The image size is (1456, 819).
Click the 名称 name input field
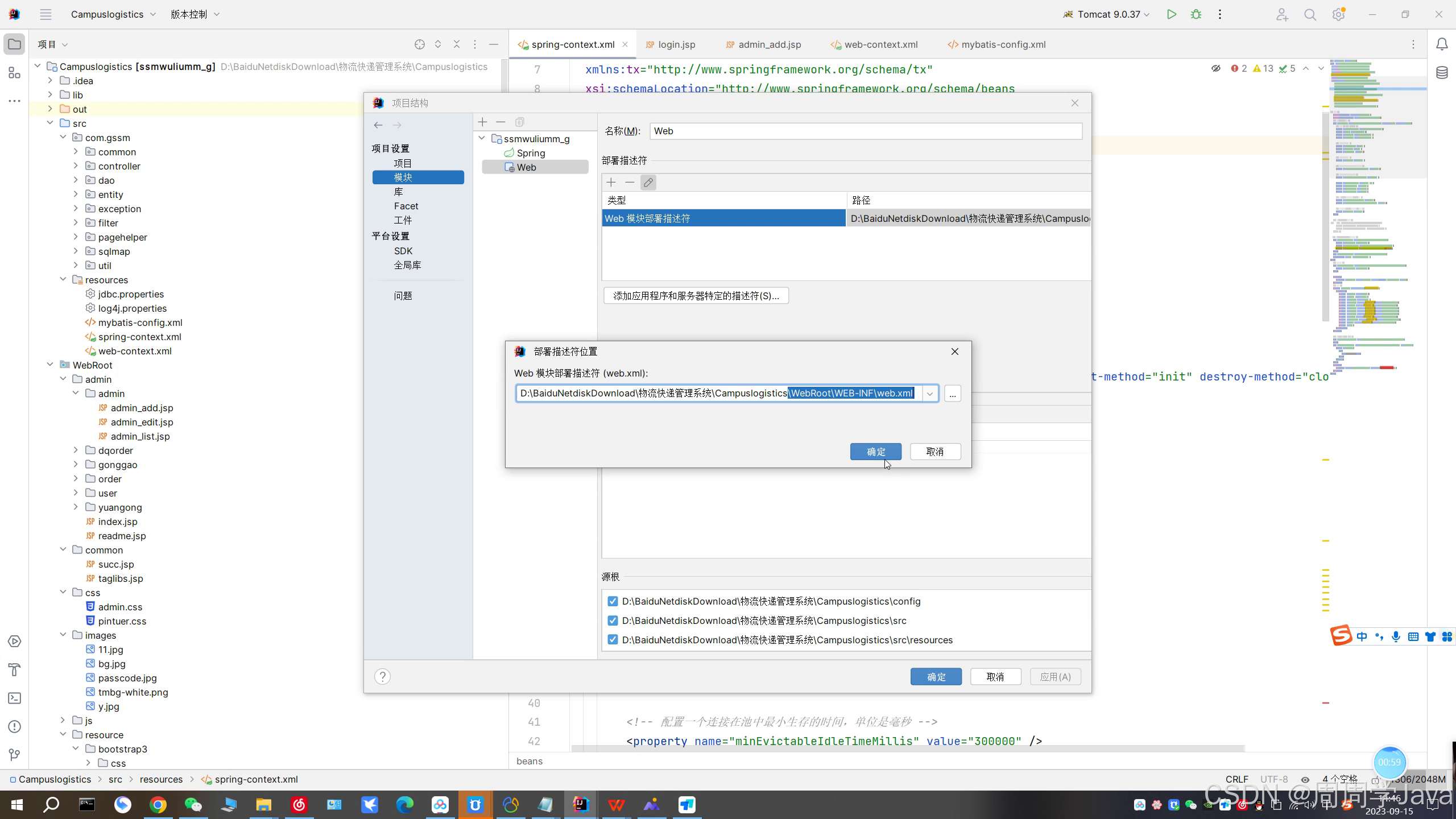[x=865, y=131]
